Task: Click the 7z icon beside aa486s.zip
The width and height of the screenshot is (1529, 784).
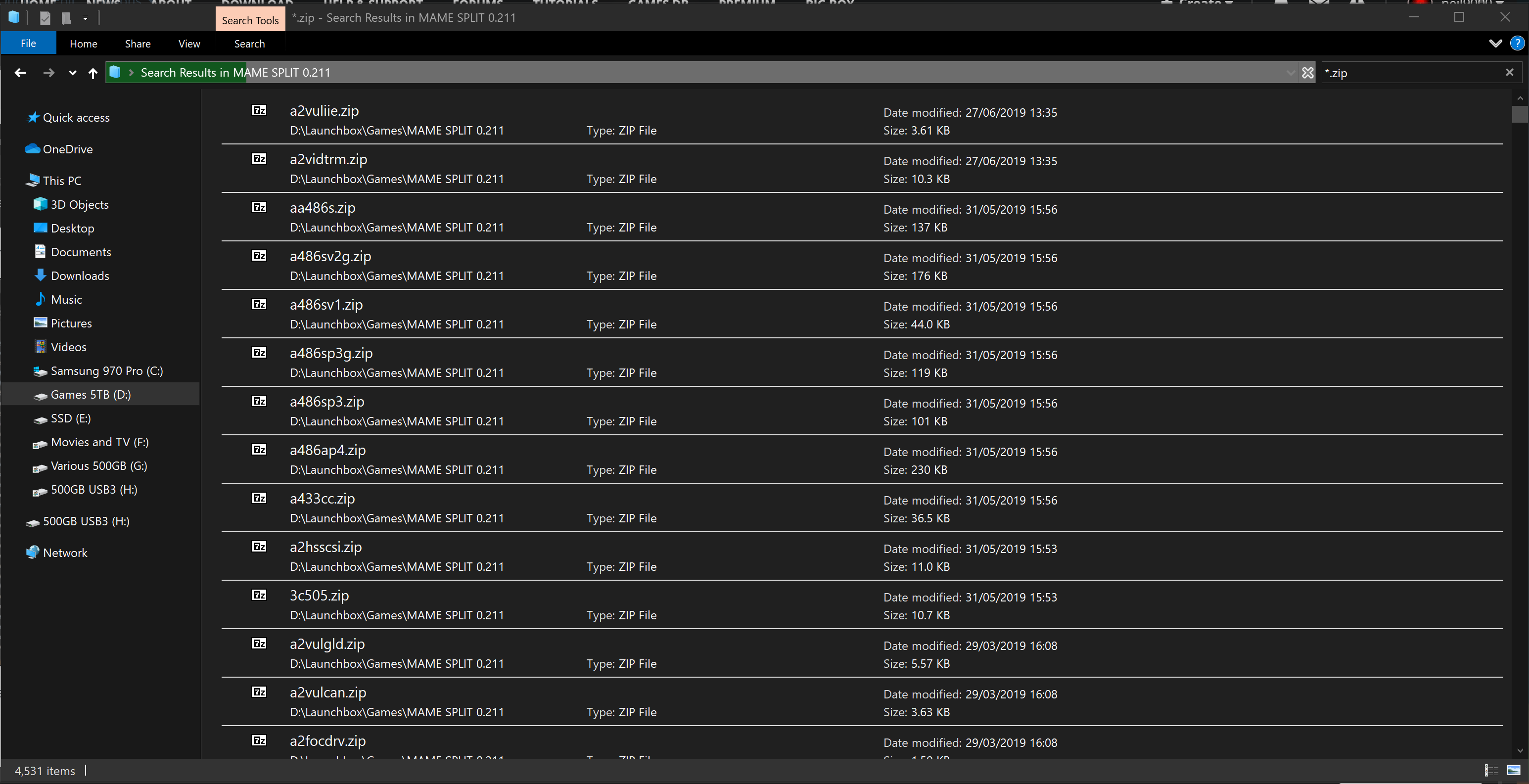Action: [259, 207]
